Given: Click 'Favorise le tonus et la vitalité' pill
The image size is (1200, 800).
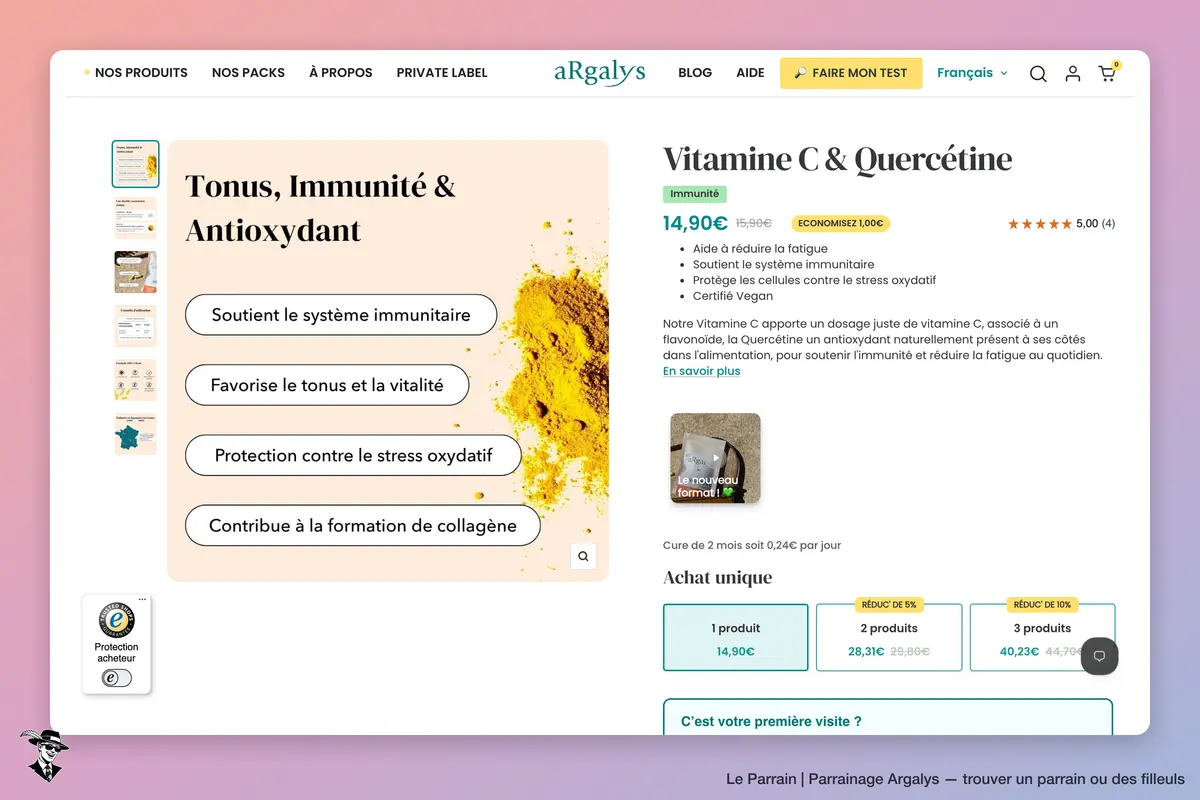Looking at the screenshot, I should click(x=327, y=385).
